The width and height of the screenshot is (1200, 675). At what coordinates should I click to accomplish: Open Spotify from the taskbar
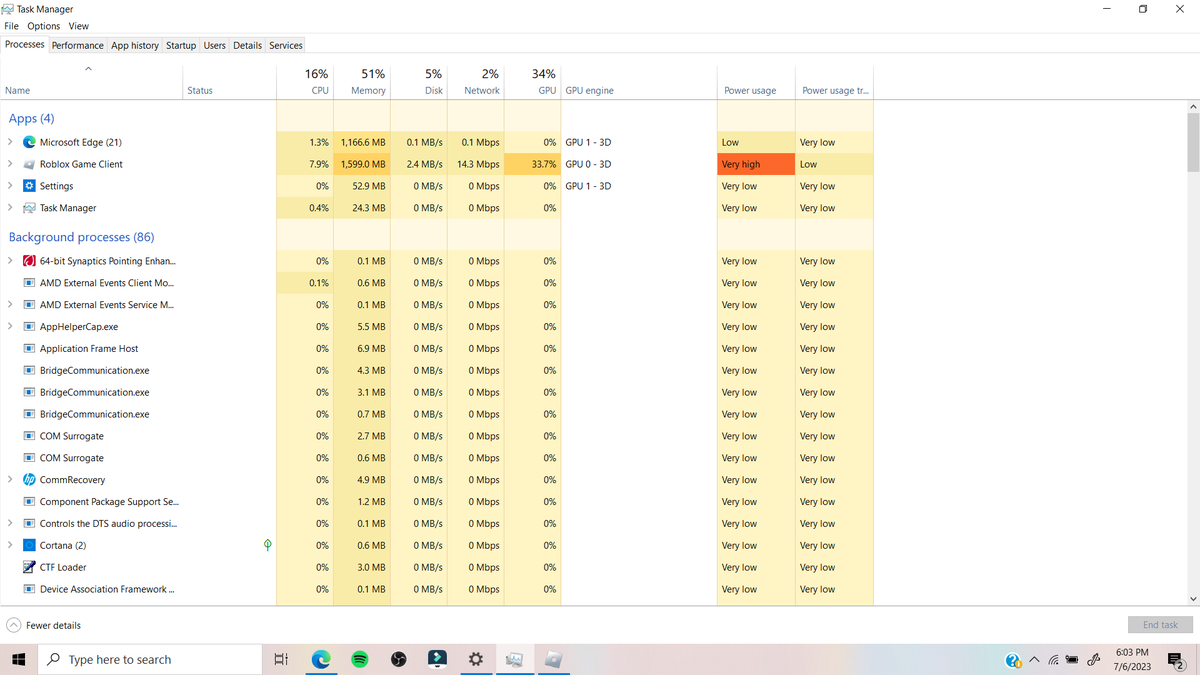360,659
